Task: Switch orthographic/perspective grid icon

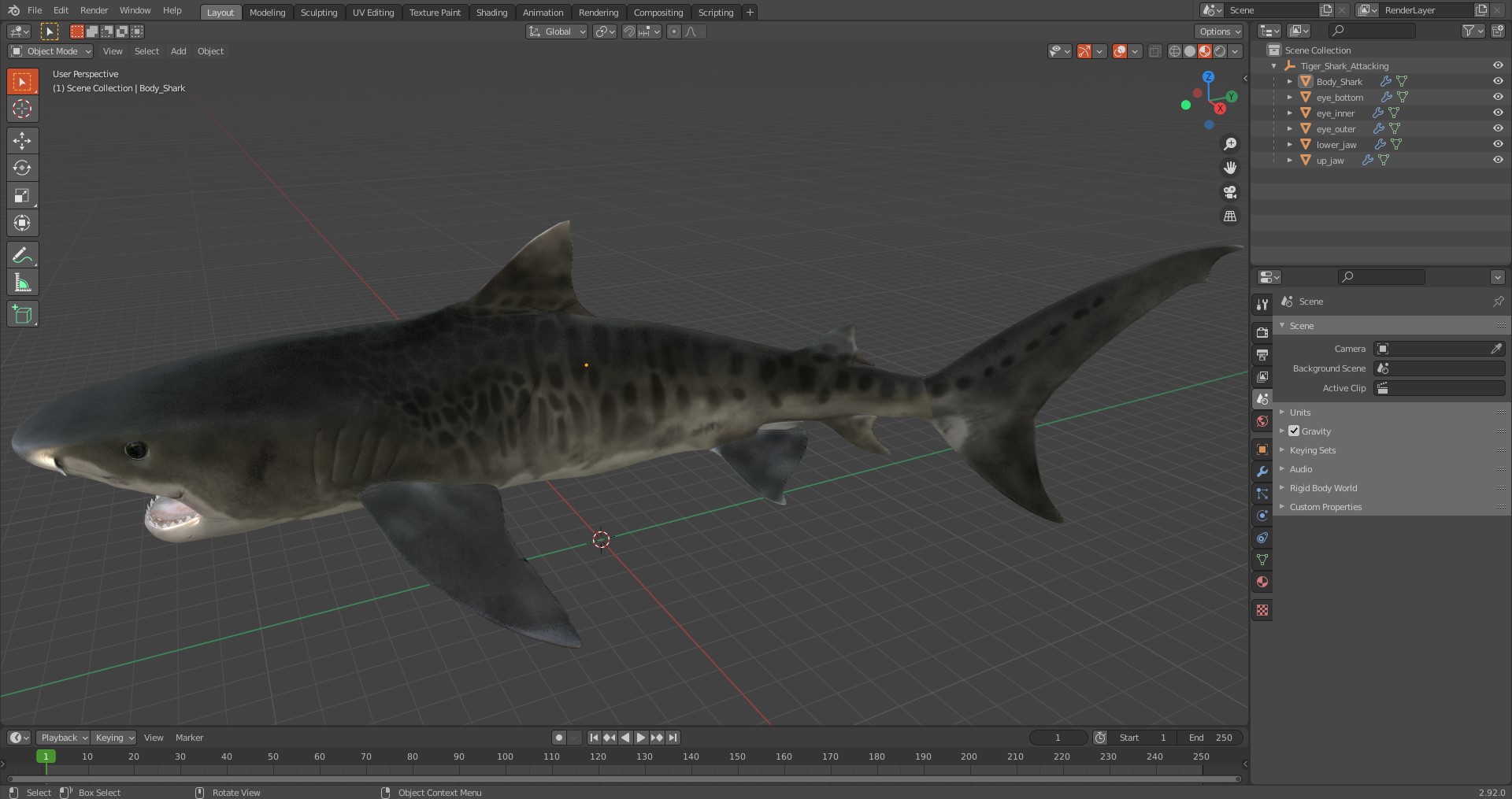Action: pyautogui.click(x=1229, y=216)
